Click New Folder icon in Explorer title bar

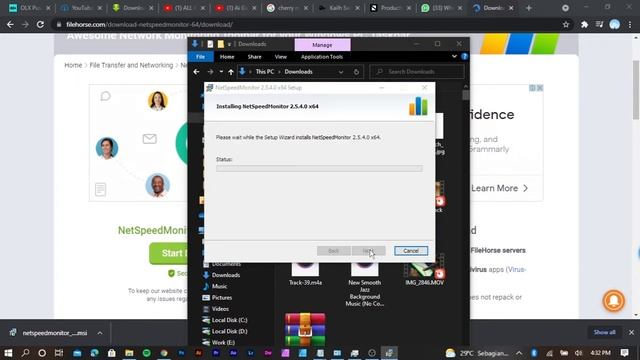[220, 44]
